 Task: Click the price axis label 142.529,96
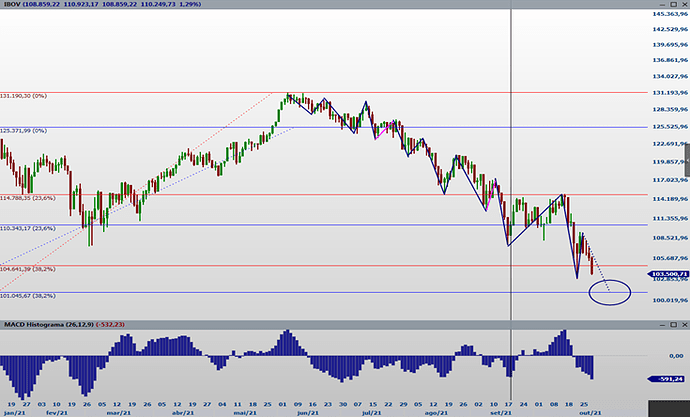pos(670,29)
